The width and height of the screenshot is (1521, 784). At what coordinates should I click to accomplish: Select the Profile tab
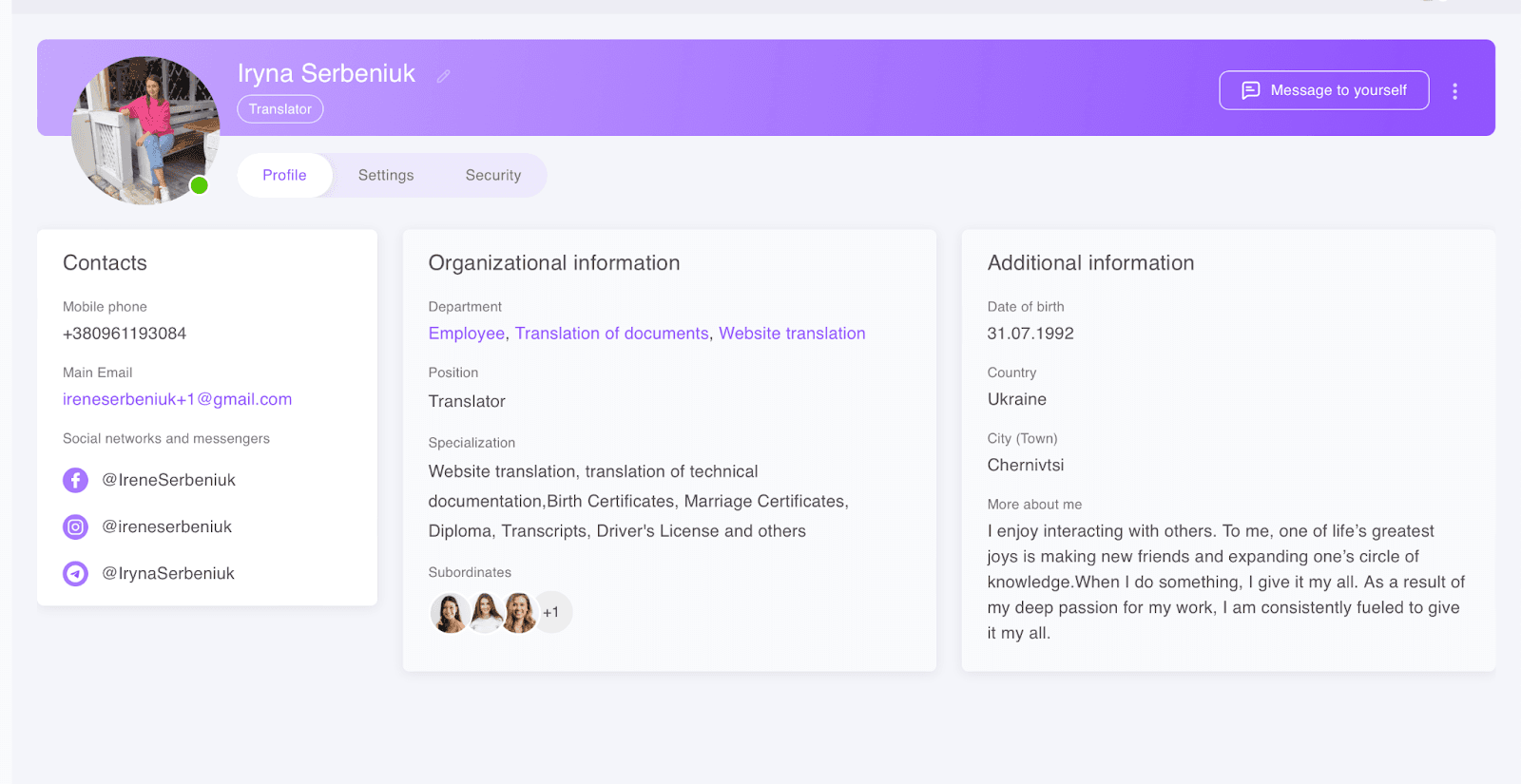[x=284, y=176]
